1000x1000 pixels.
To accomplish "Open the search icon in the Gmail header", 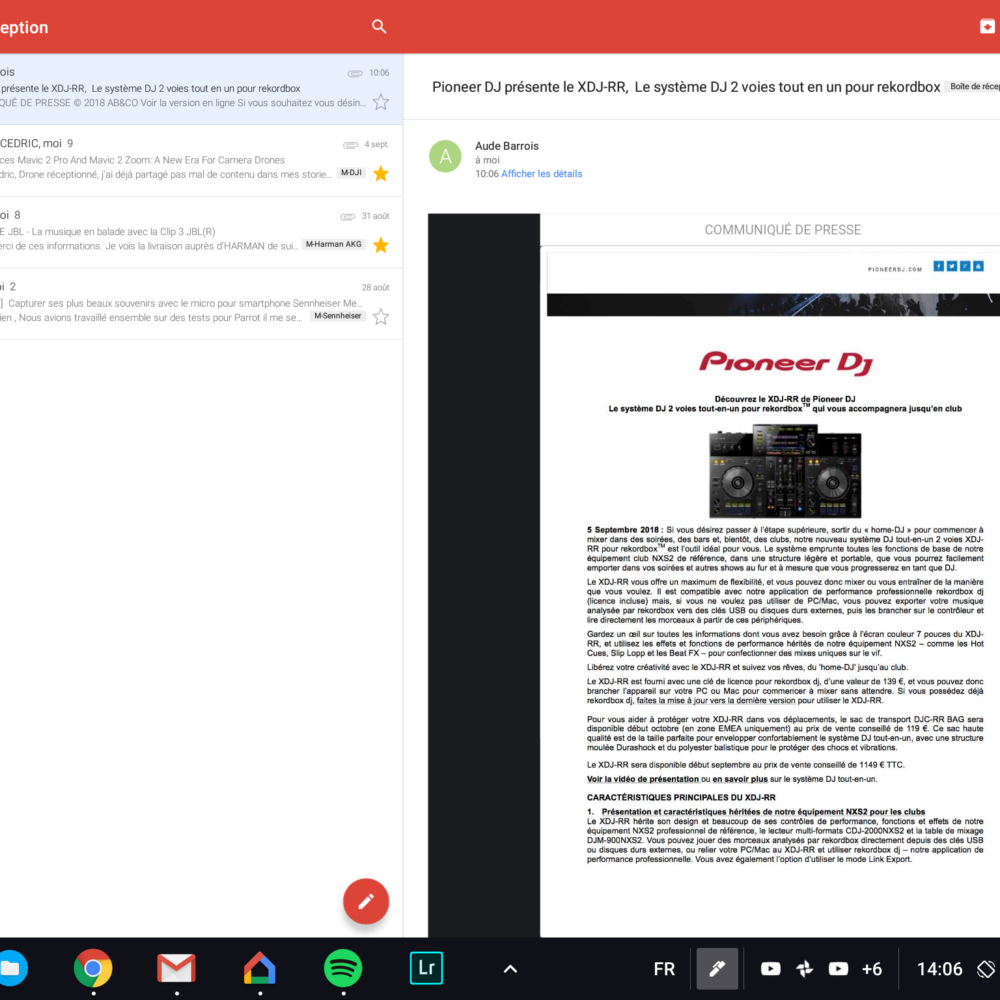I will click(379, 26).
